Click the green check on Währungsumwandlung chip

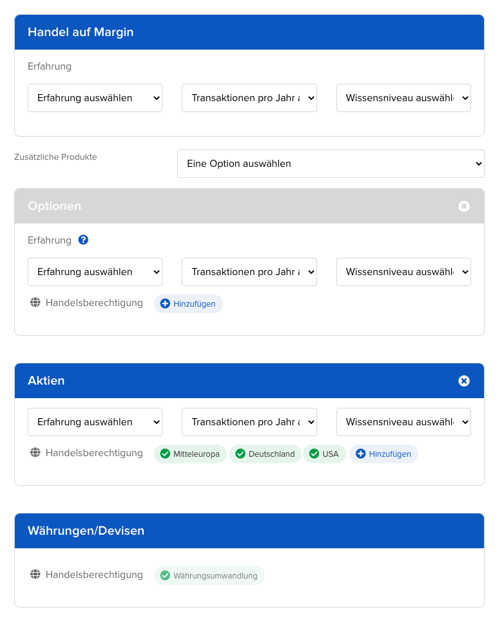coord(165,575)
